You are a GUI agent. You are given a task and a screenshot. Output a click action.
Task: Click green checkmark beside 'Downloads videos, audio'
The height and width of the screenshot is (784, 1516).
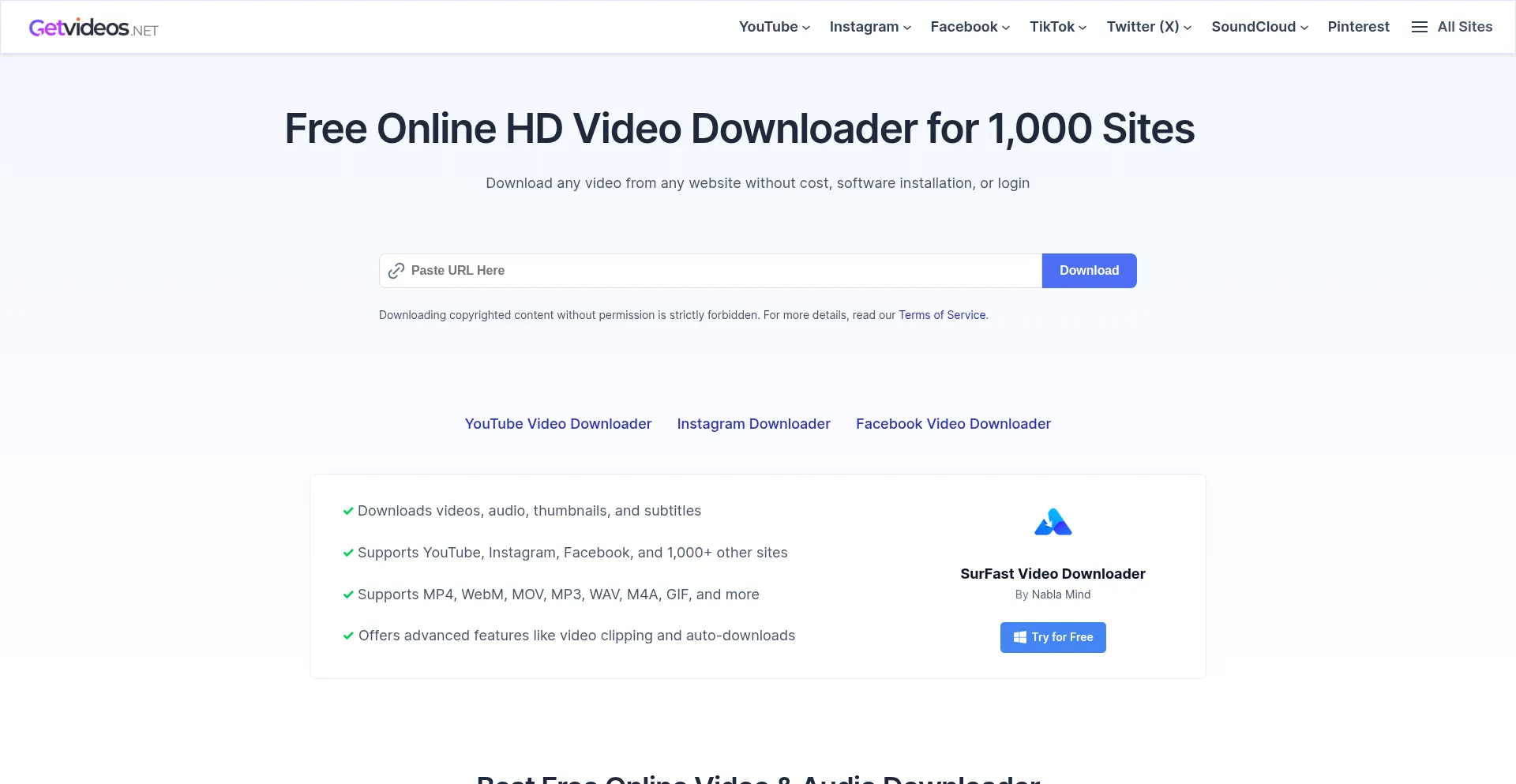(x=347, y=512)
